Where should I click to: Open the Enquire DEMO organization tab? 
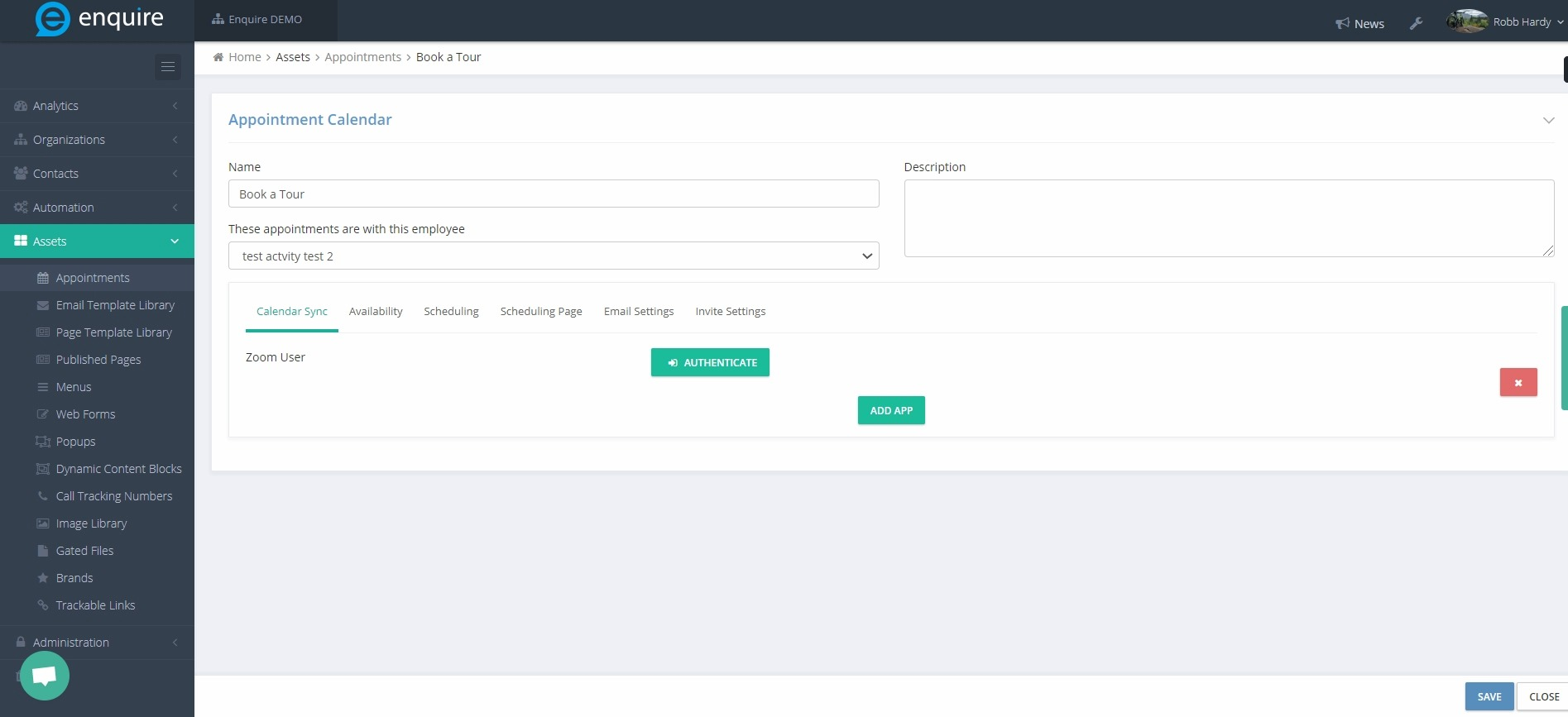tap(266, 20)
